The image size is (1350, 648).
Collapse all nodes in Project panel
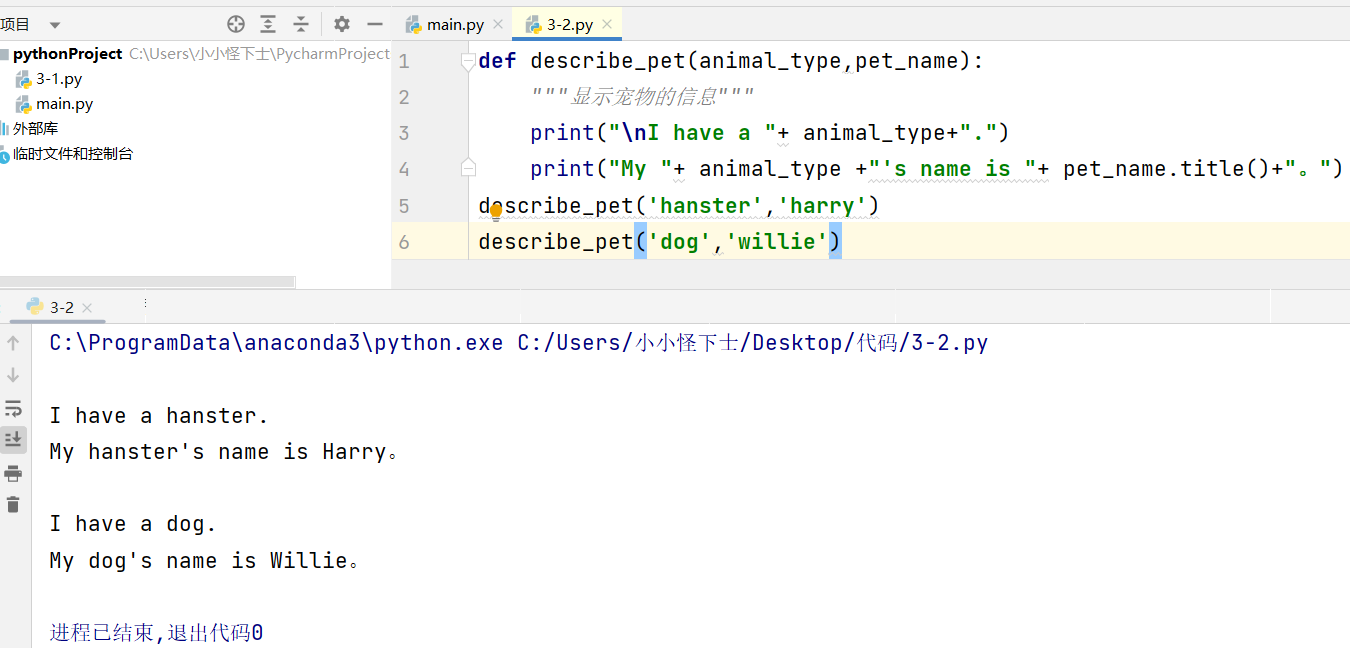(x=299, y=23)
